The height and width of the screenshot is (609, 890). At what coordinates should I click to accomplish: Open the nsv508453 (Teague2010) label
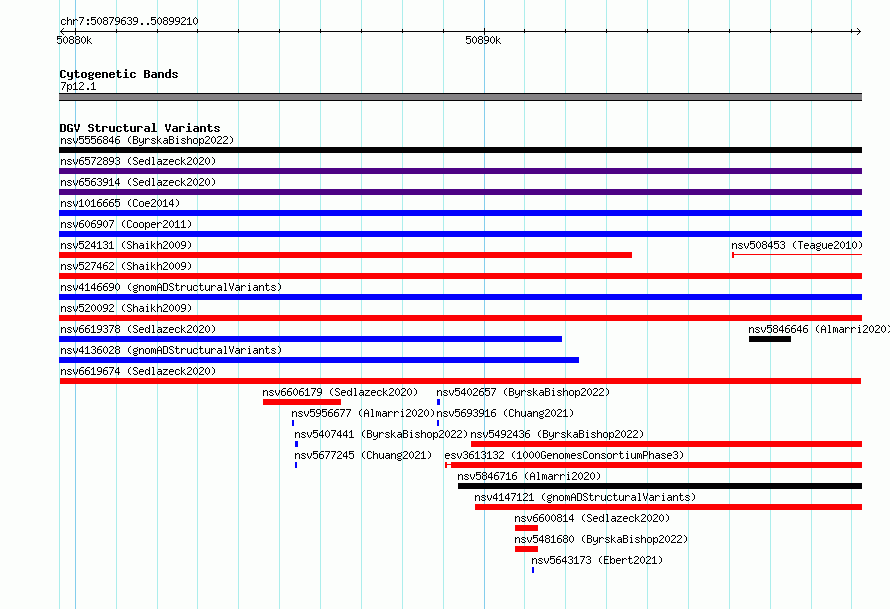tap(796, 245)
